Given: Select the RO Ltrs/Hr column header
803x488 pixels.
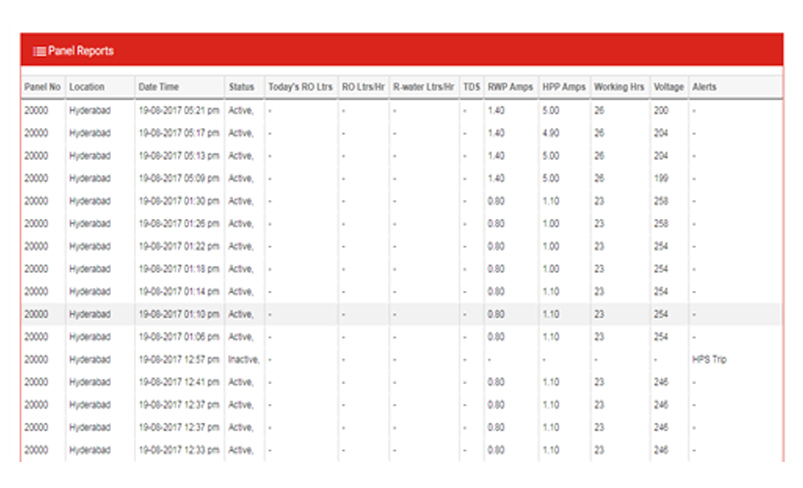Looking at the screenshot, I should (x=362, y=87).
